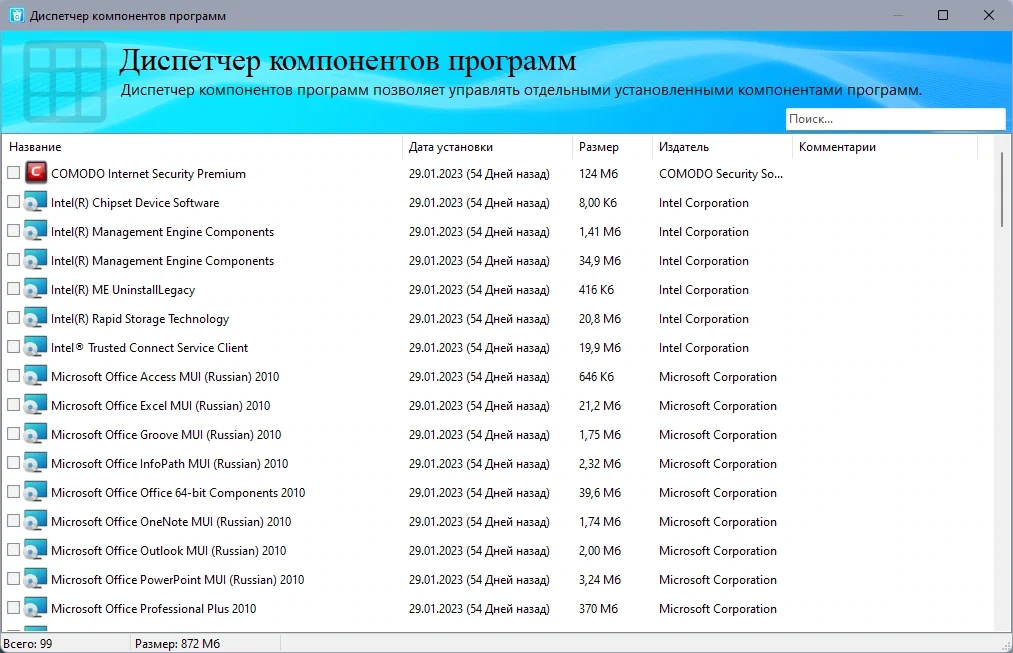This screenshot has width=1013, height=653.
Task: Tick the Intel(R) ME UninstallLegacy checkbox
Action: click(13, 289)
